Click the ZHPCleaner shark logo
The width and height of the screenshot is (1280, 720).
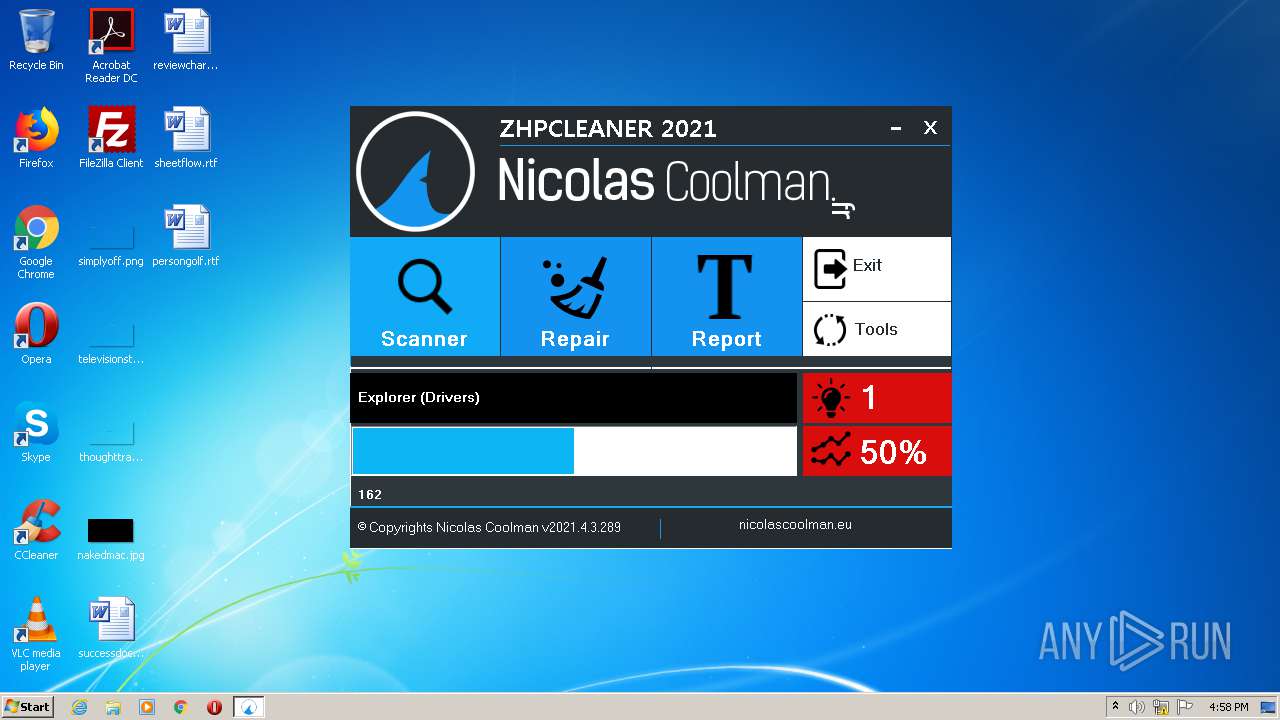click(x=415, y=171)
